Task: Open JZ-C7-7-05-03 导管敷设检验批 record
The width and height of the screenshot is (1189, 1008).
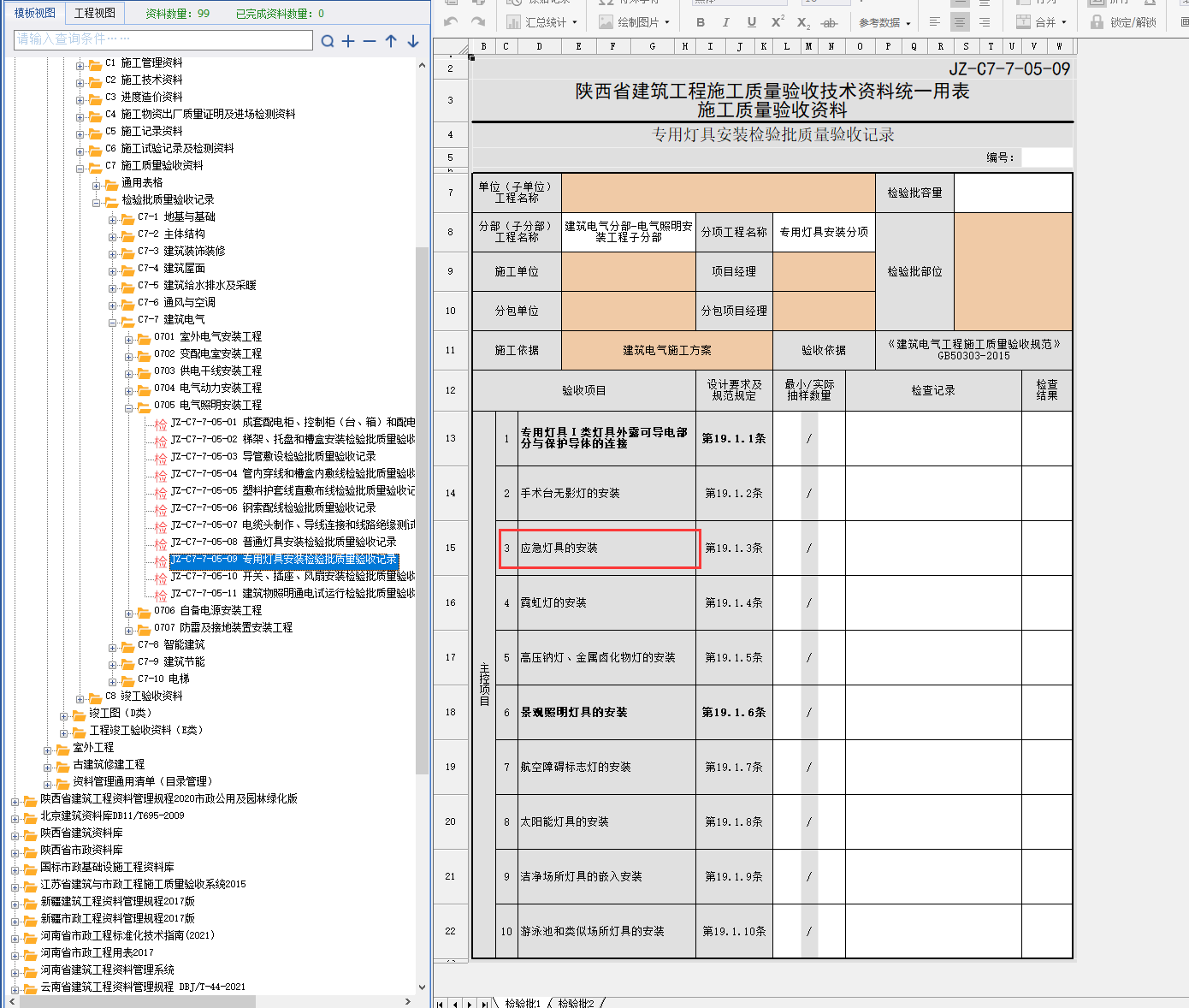Action: (273, 456)
